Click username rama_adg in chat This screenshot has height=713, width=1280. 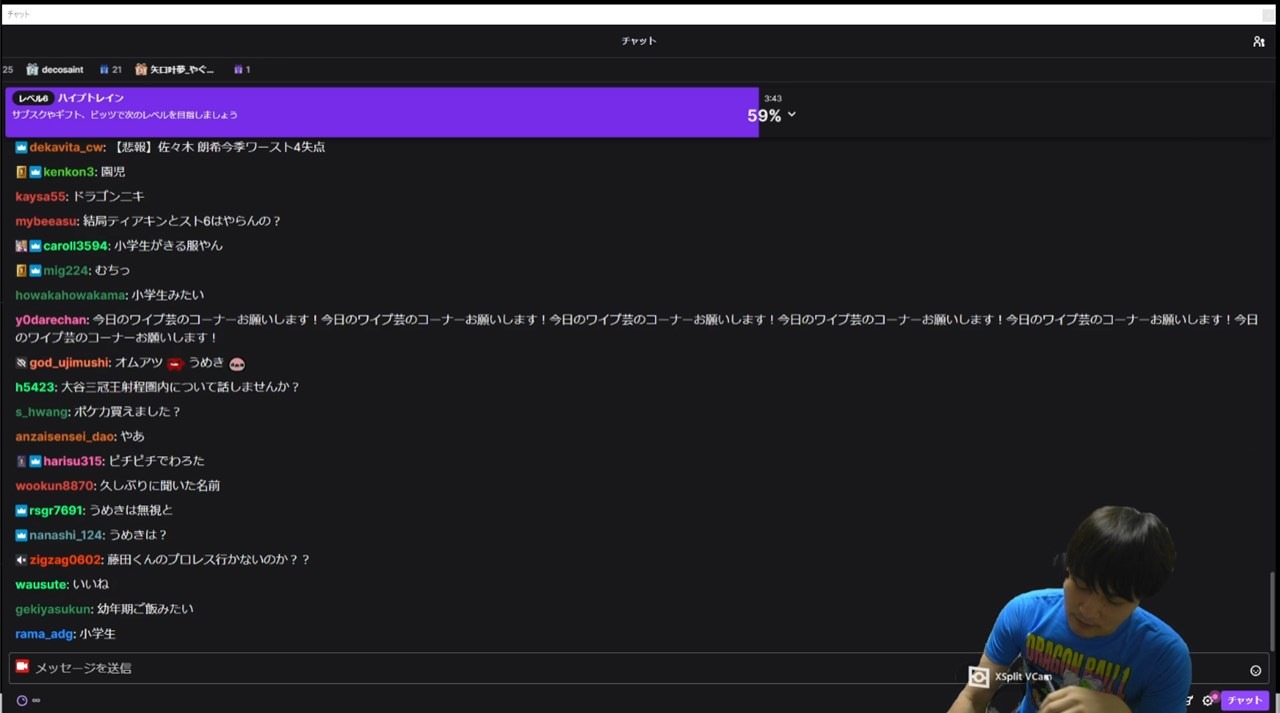[45, 634]
